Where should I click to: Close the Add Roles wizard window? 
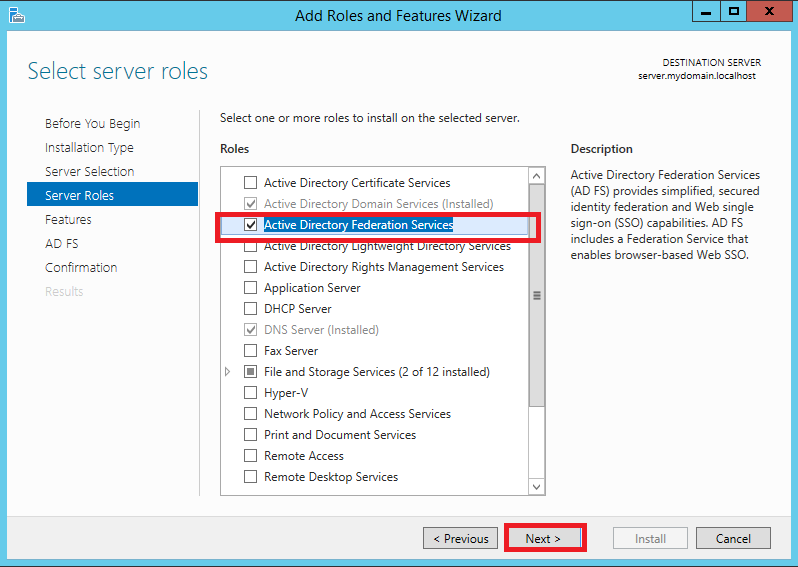(x=770, y=11)
